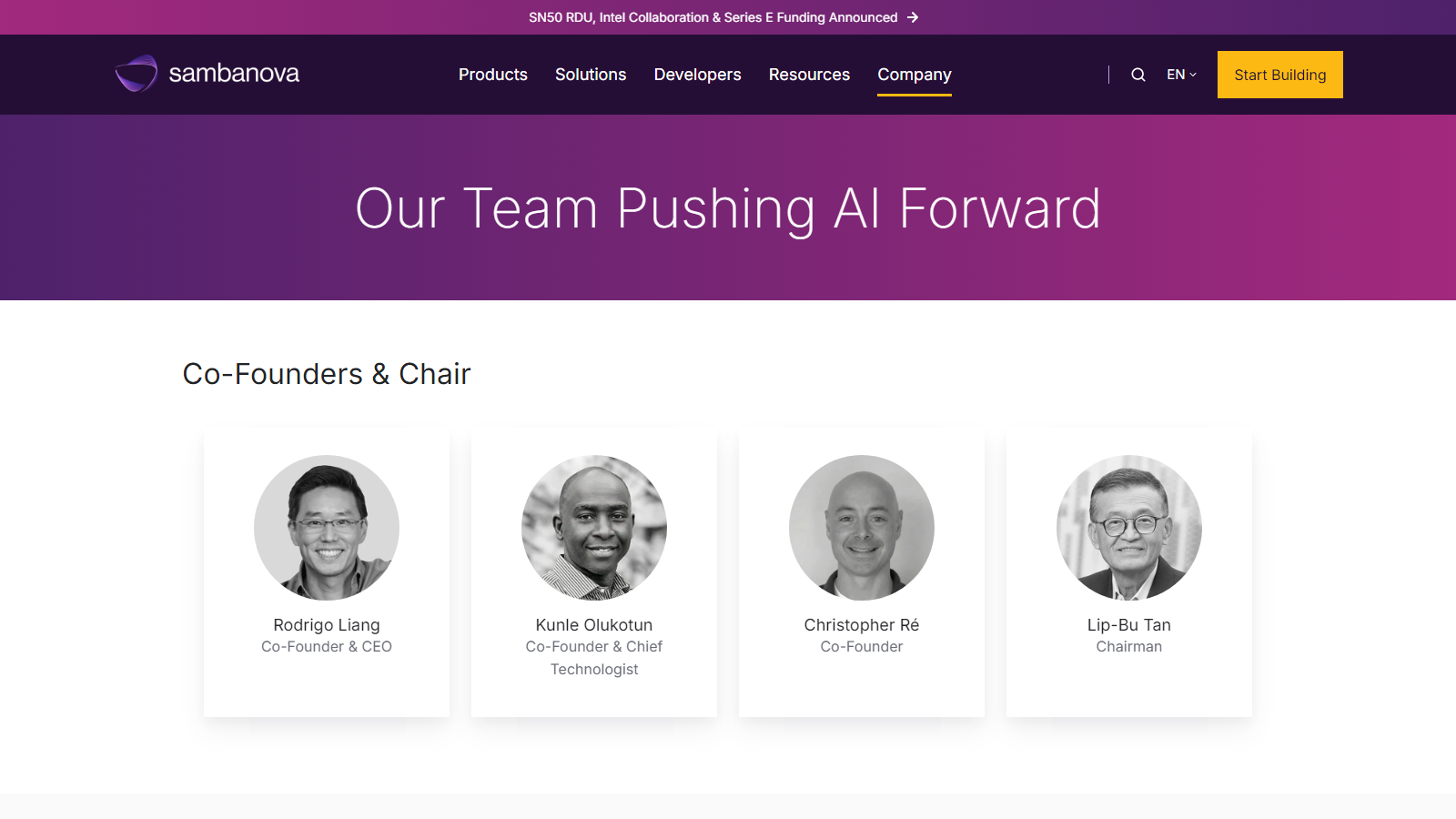Image resolution: width=1456 pixels, height=819 pixels.
Task: Select the Christopher Ré name text
Action: coord(862,625)
